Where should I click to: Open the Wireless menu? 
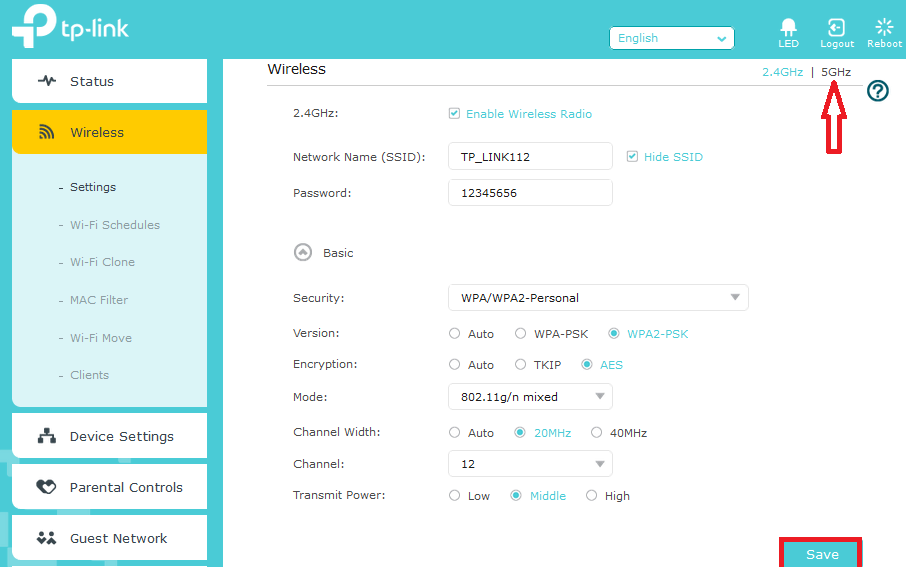pyautogui.click(x=109, y=132)
